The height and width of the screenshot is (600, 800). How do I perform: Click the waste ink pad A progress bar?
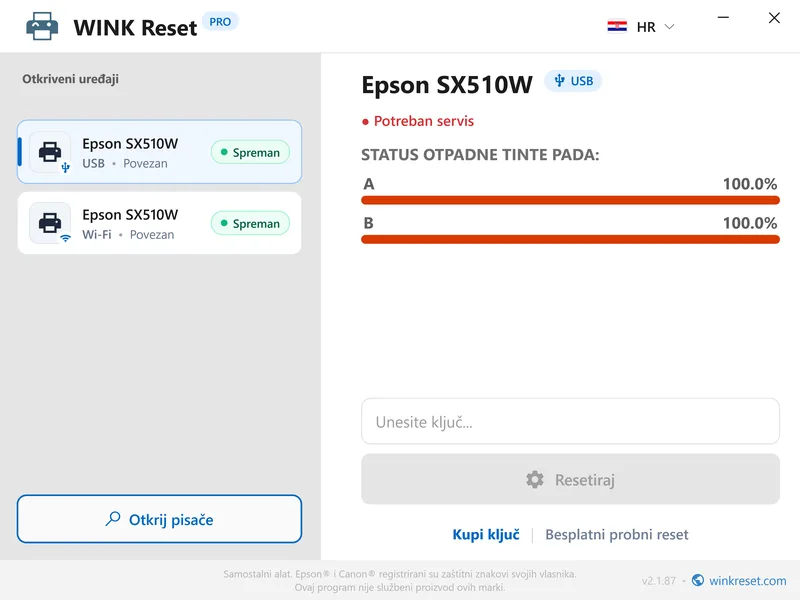point(570,200)
